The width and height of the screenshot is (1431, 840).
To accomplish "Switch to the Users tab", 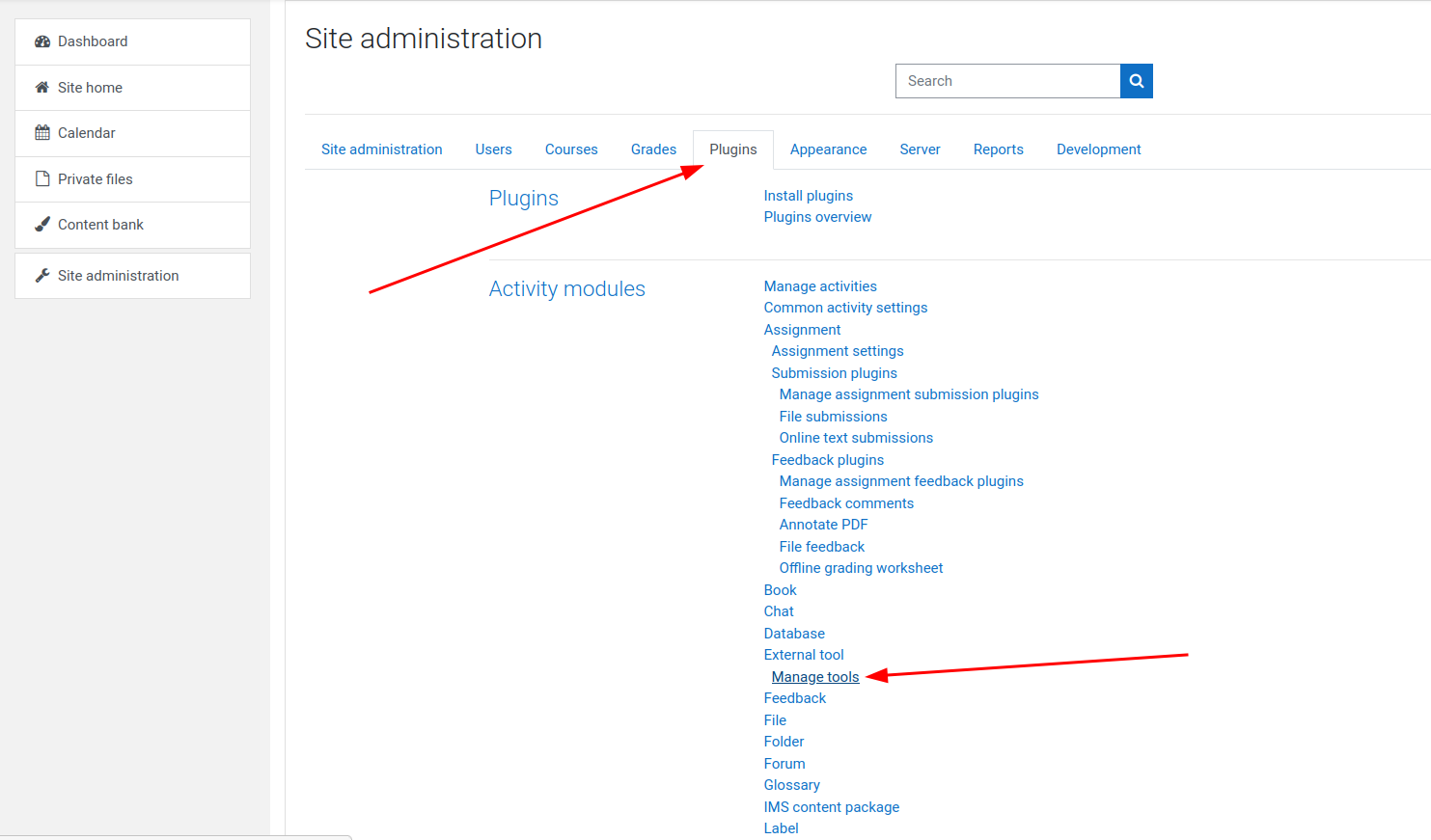I will (493, 149).
